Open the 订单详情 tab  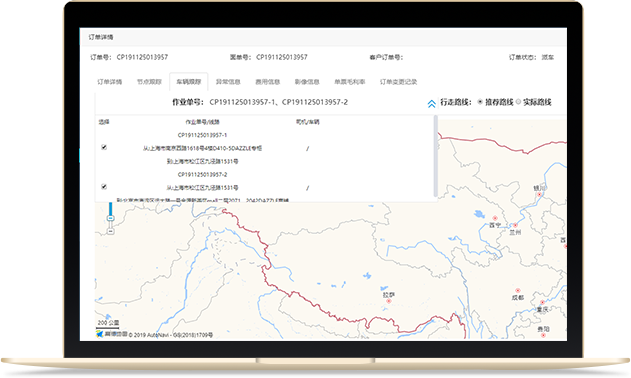pyautogui.click(x=109, y=82)
